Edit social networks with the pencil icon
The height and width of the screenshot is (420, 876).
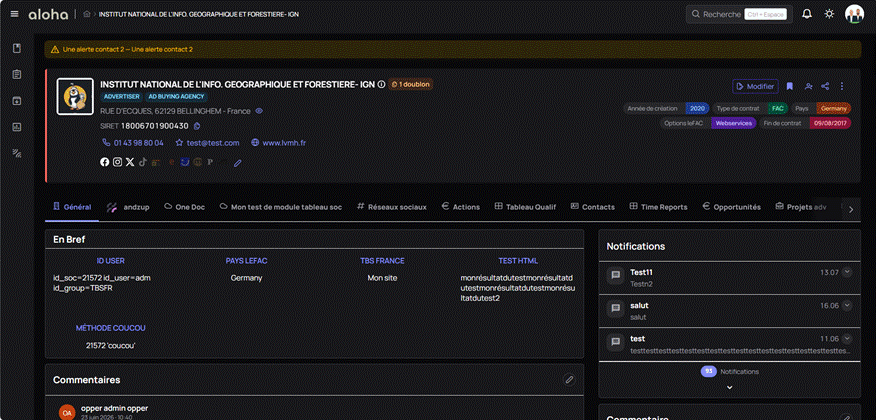(x=237, y=163)
